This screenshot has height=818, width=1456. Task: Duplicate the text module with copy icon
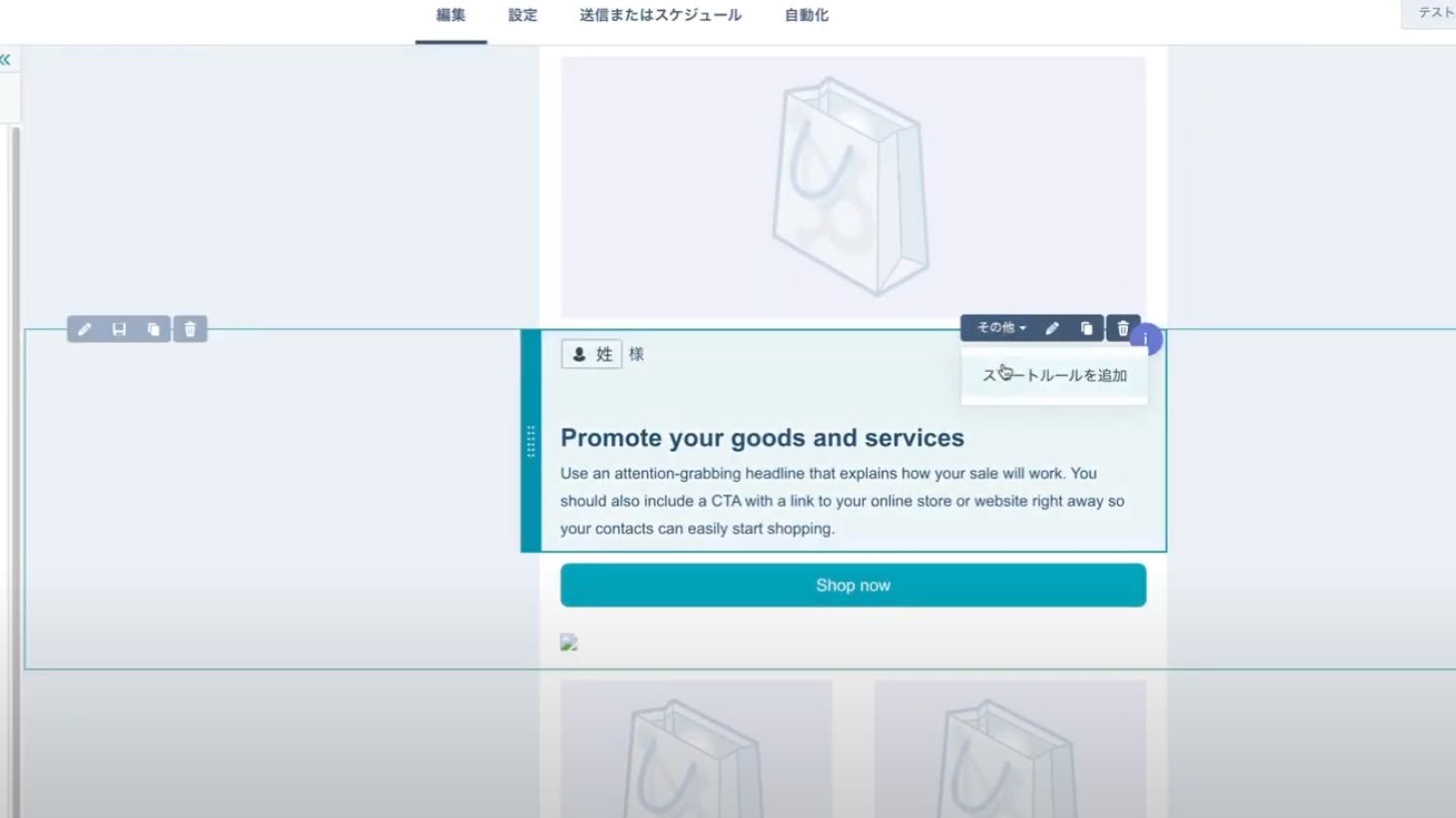point(1087,328)
